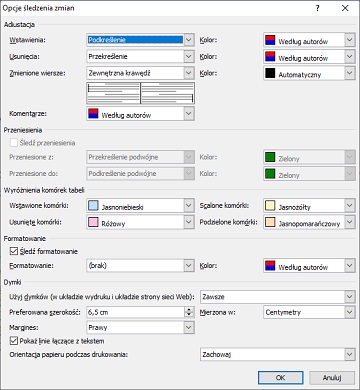Click the changed lines border preview
The image size is (360, 390).
click(140, 93)
